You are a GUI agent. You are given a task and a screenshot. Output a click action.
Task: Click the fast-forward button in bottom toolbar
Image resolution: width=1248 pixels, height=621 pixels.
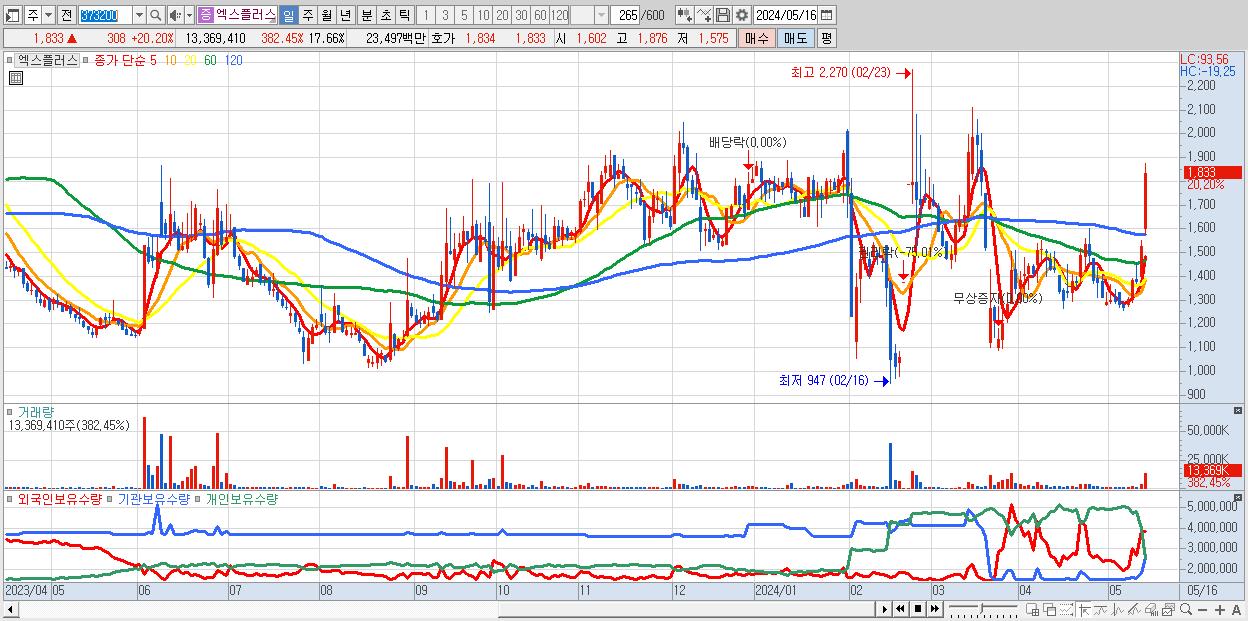[x=934, y=609]
